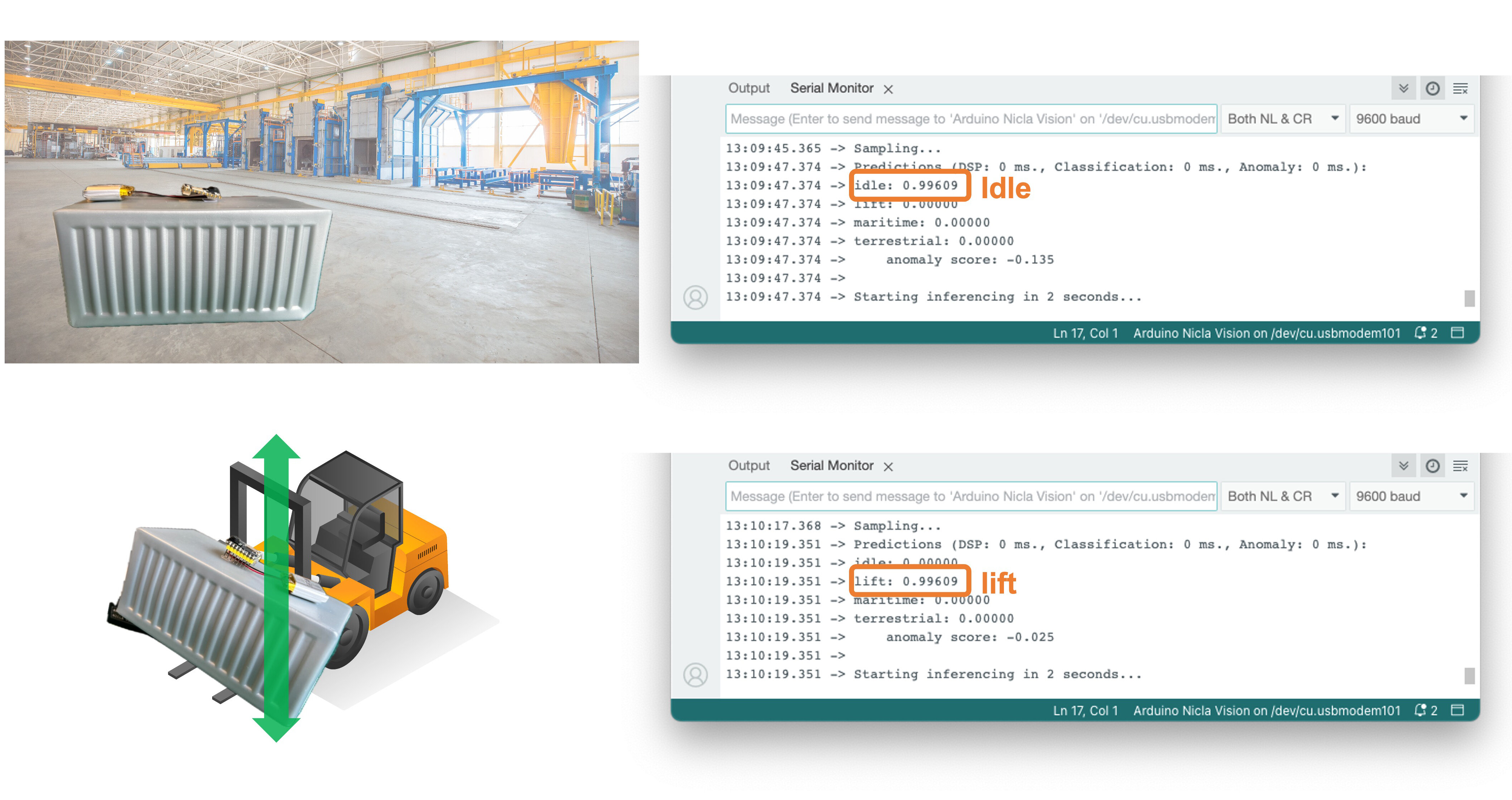Open the '9600 baud' dropdown in lift-result monitor
The height and width of the screenshot is (800, 1512).
[x=1411, y=496]
